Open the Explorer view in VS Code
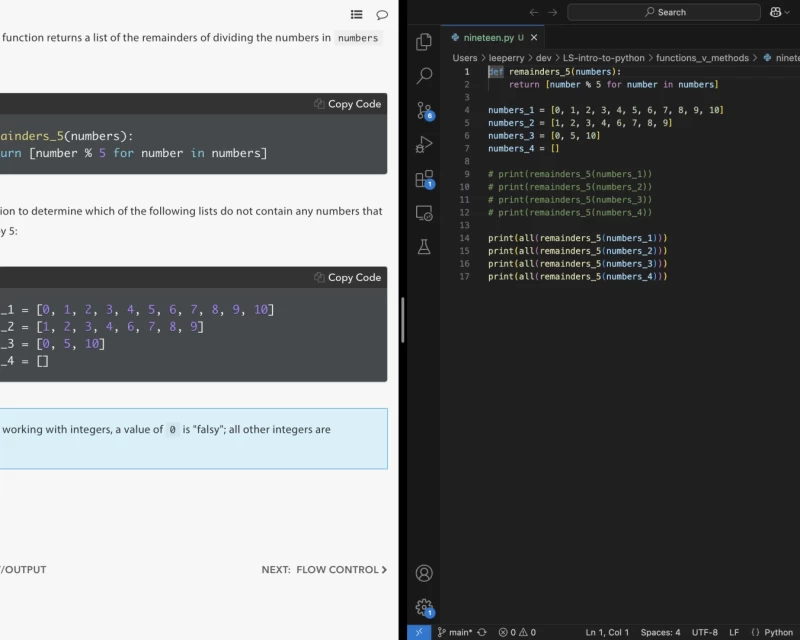Image resolution: width=800 pixels, height=640 pixels. 424,43
